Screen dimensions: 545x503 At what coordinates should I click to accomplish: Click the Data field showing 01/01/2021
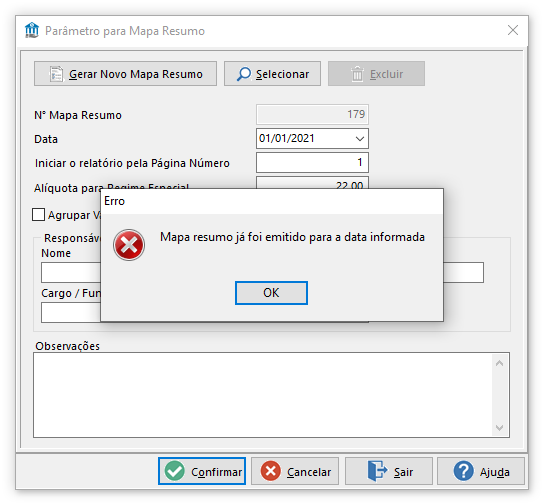pyautogui.click(x=312, y=139)
